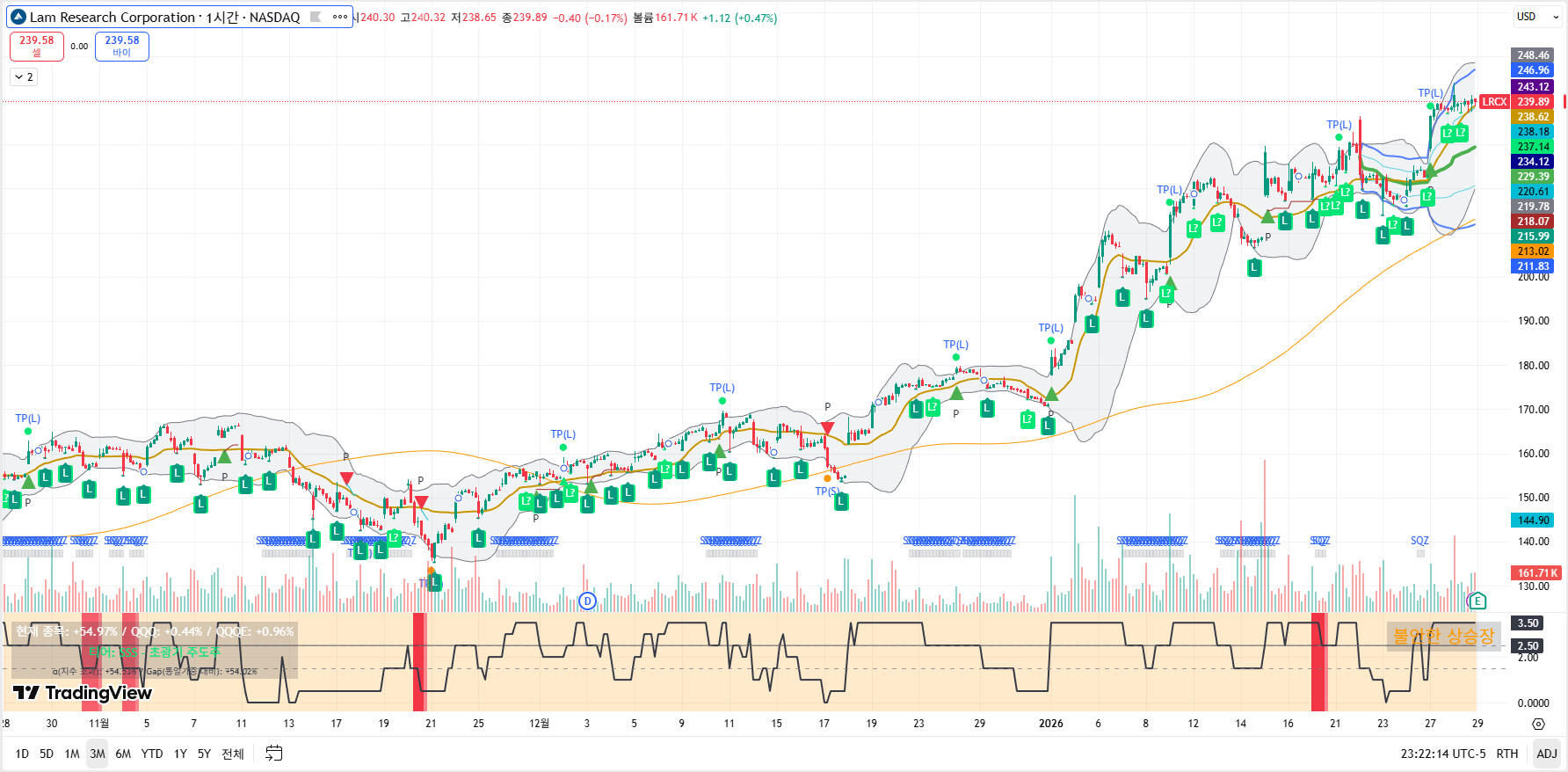Click the 11월 label on the time axis
Image resolution: width=1568 pixels, height=772 pixels.
(99, 724)
